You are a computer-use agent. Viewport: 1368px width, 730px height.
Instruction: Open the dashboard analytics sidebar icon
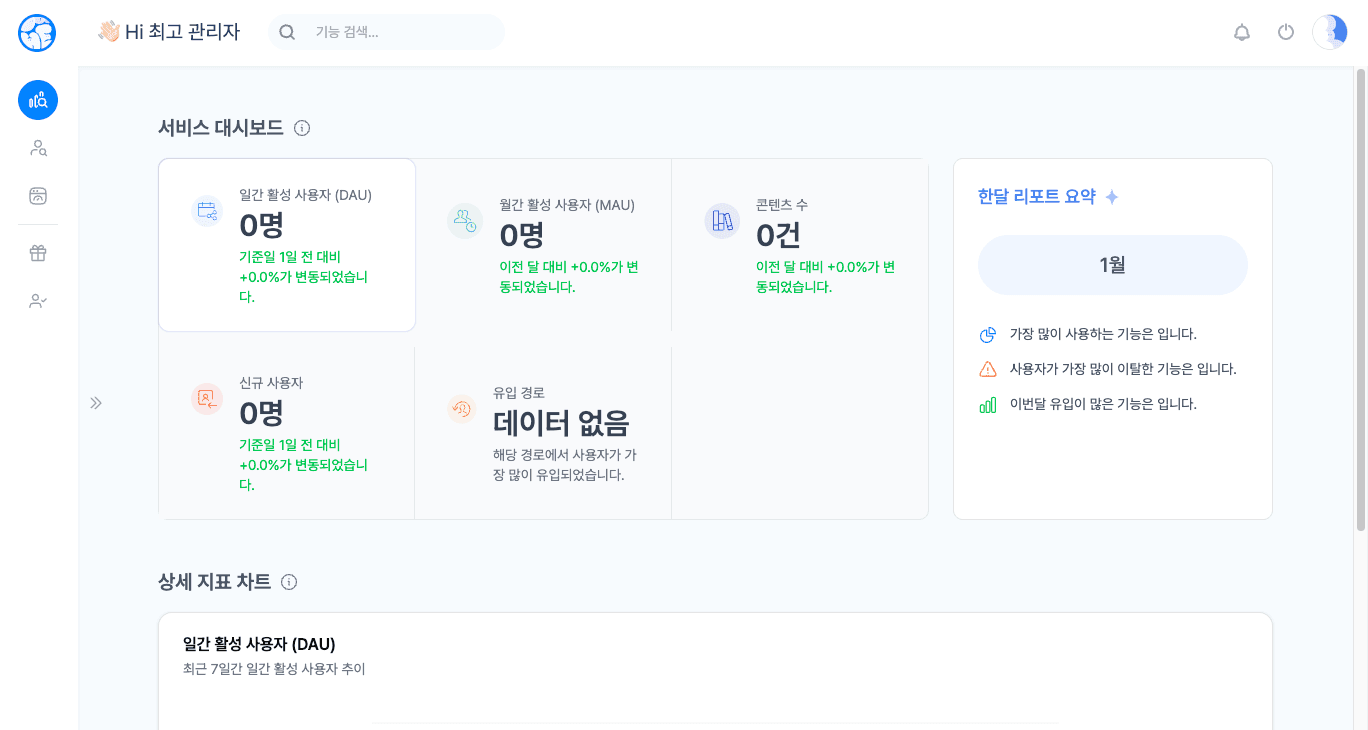point(38,100)
